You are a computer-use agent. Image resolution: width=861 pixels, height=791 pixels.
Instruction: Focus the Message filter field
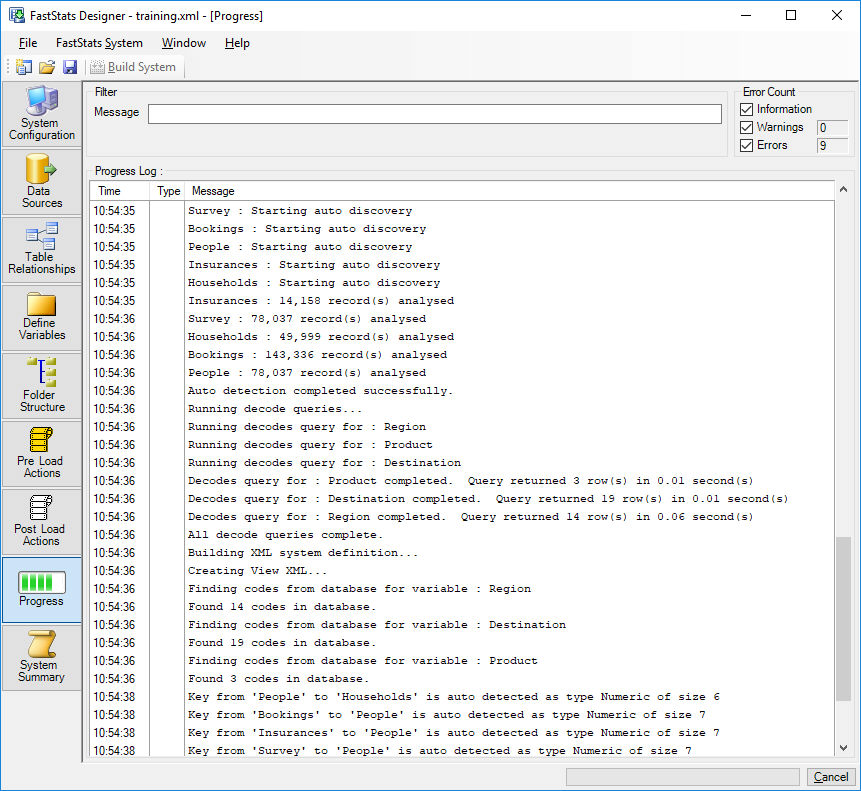(434, 114)
